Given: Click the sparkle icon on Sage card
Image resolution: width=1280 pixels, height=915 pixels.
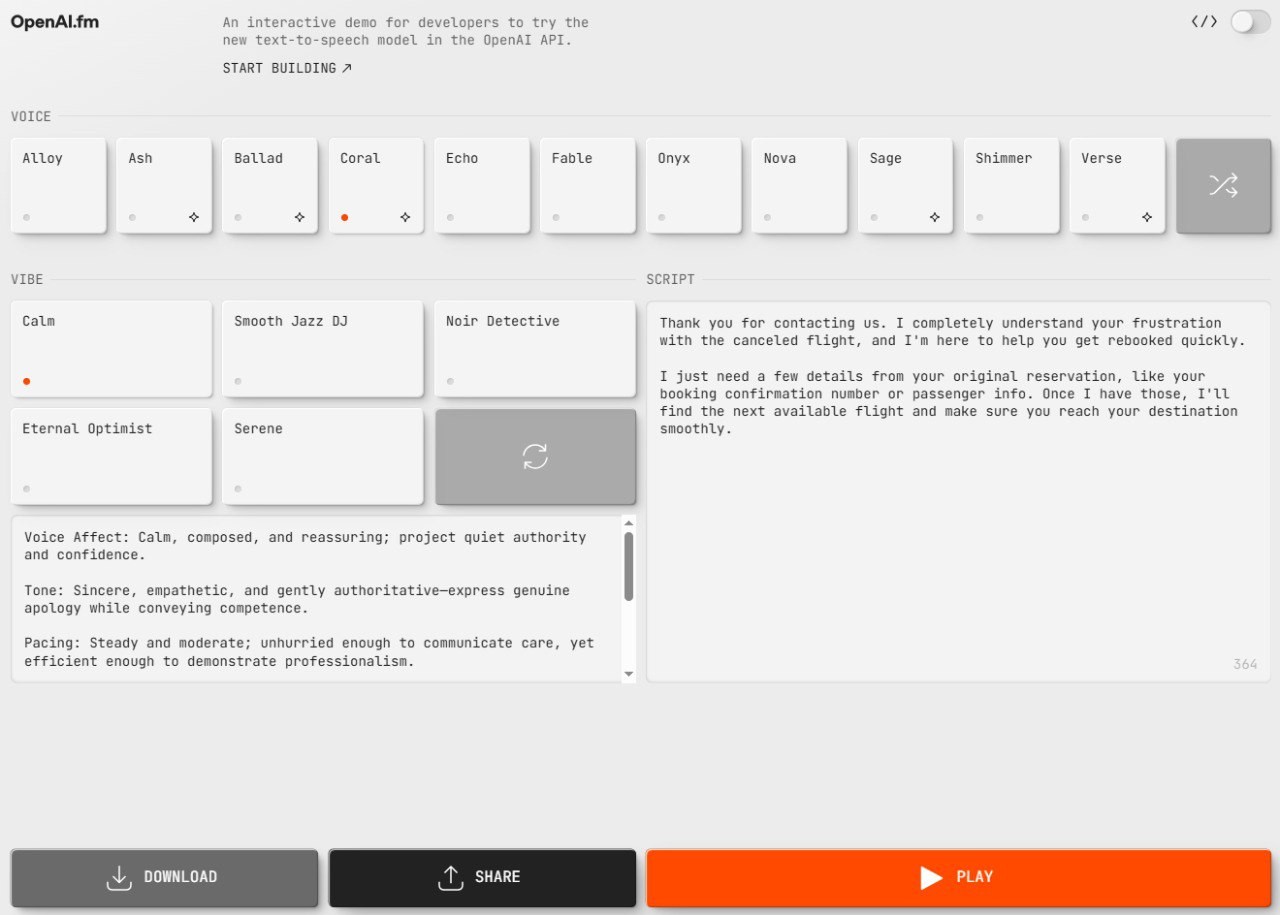Looking at the screenshot, I should 935,217.
